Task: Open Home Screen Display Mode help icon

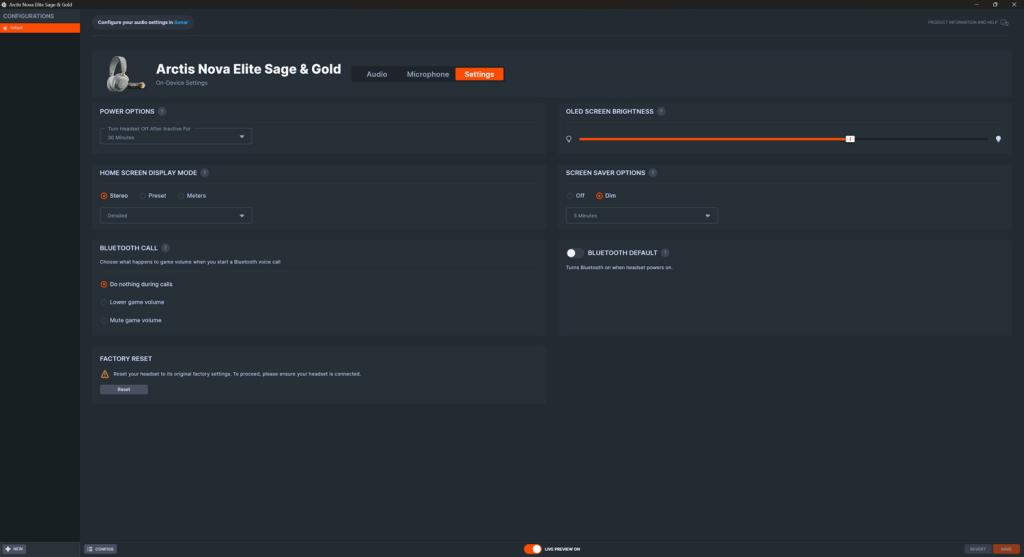Action: pos(205,173)
